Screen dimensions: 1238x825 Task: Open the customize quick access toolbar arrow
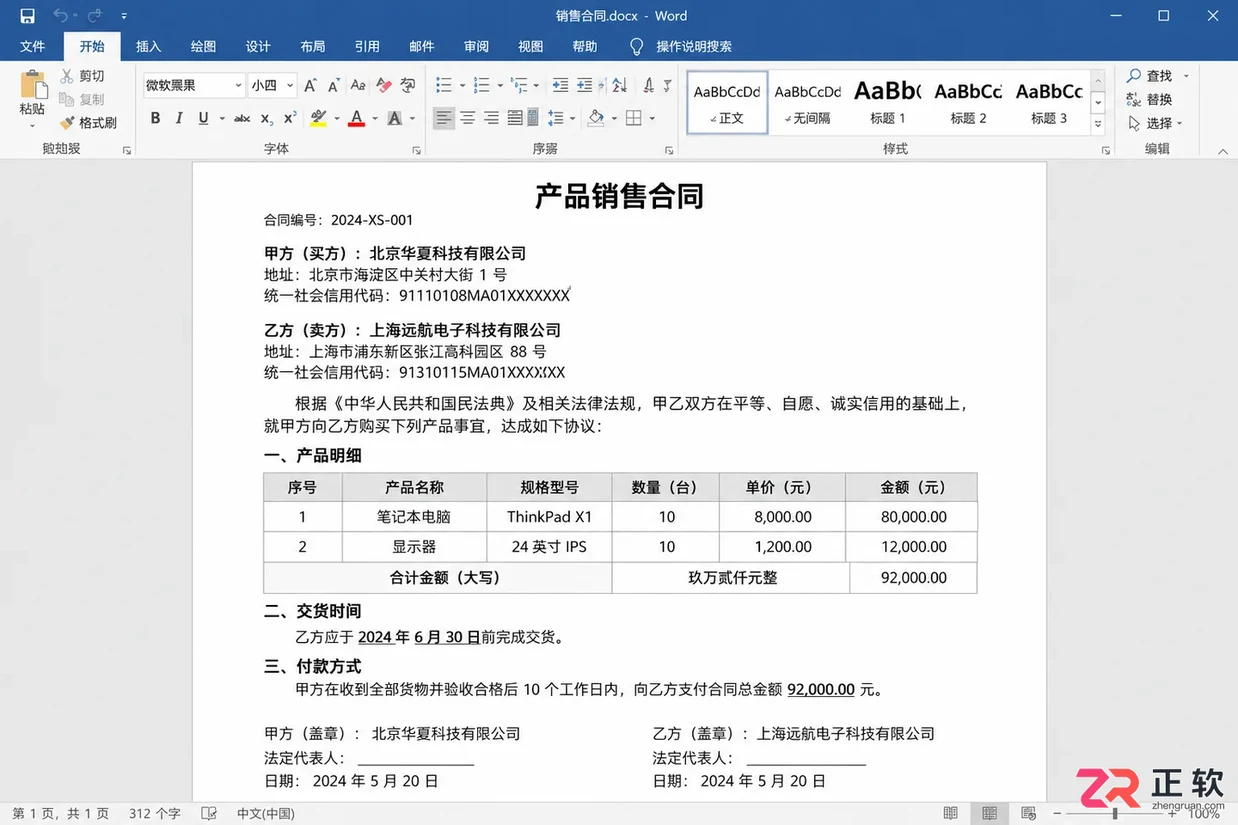pyautogui.click(x=124, y=16)
